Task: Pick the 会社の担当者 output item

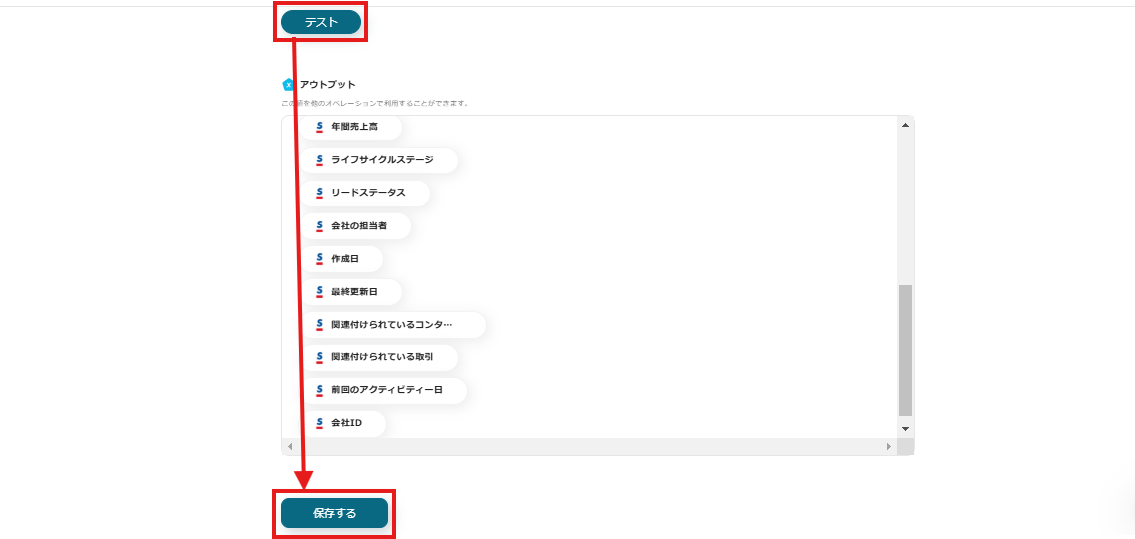Action: click(358, 226)
